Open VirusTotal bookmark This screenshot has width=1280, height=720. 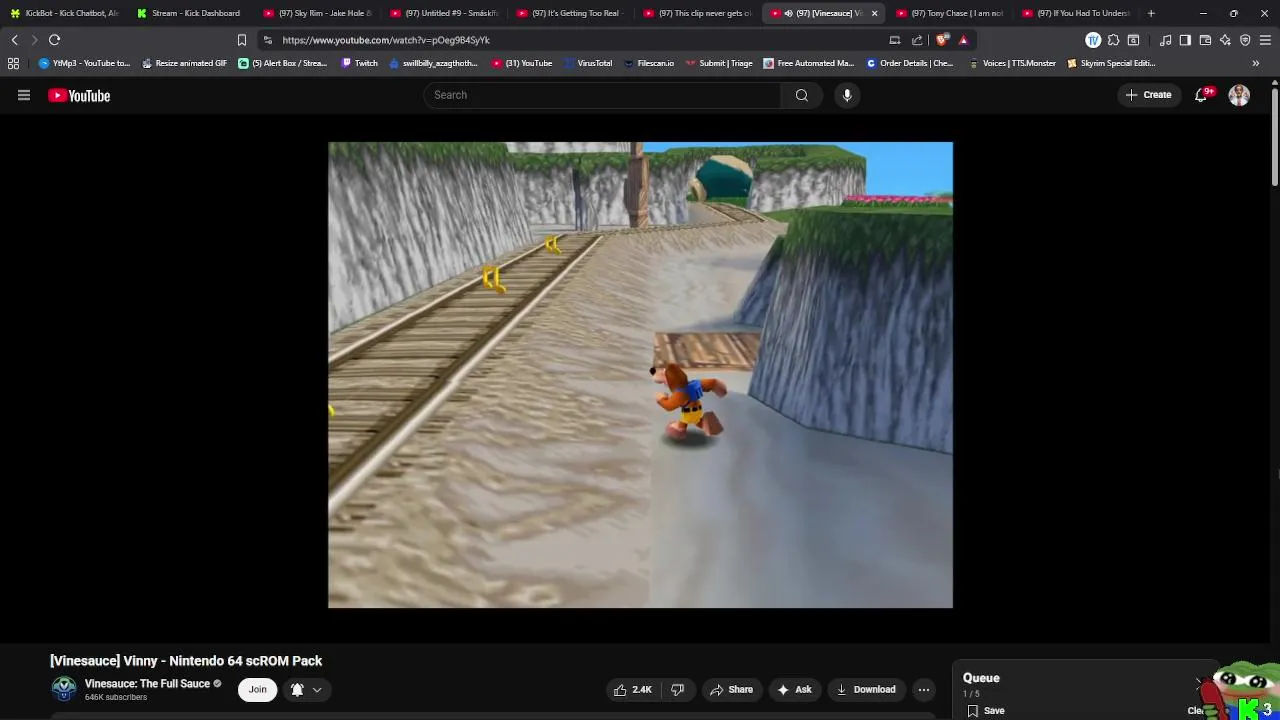coord(588,63)
